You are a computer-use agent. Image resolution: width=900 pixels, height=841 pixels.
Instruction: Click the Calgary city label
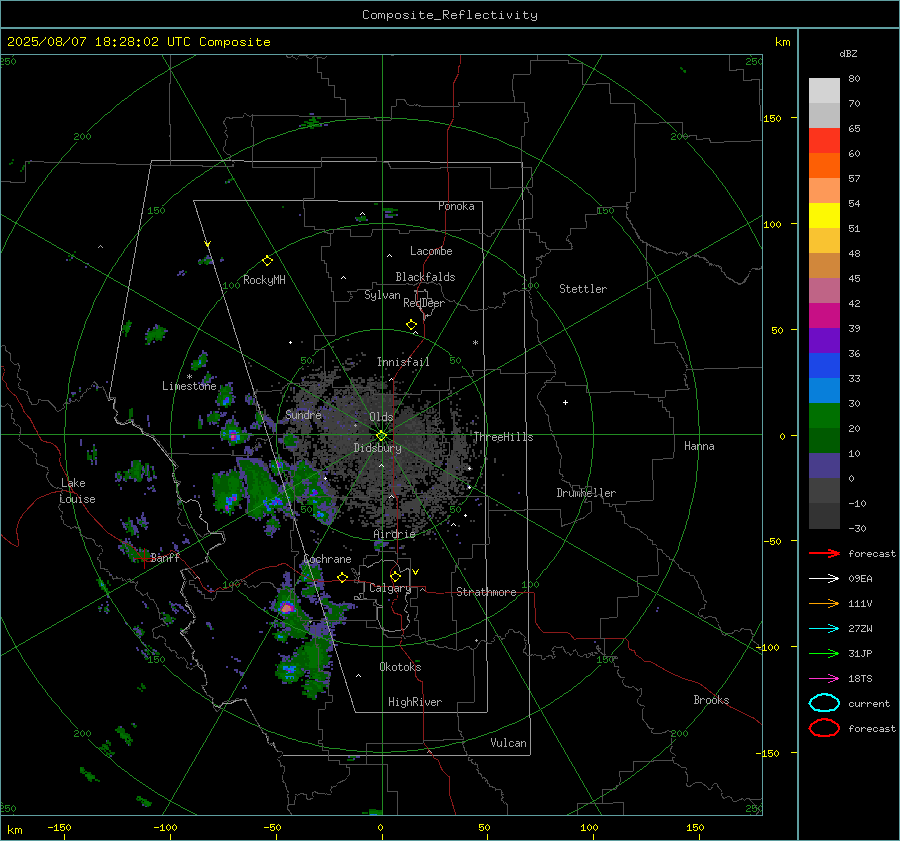click(x=390, y=588)
